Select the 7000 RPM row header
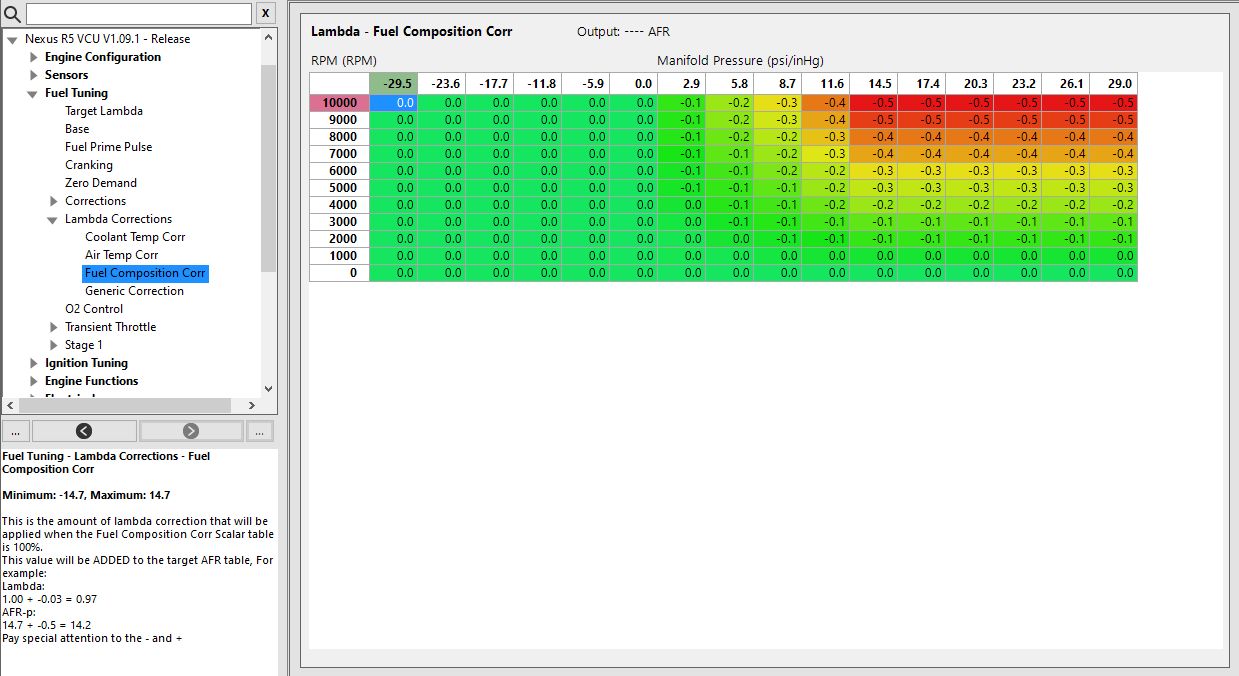1239x676 pixels. tap(339, 154)
